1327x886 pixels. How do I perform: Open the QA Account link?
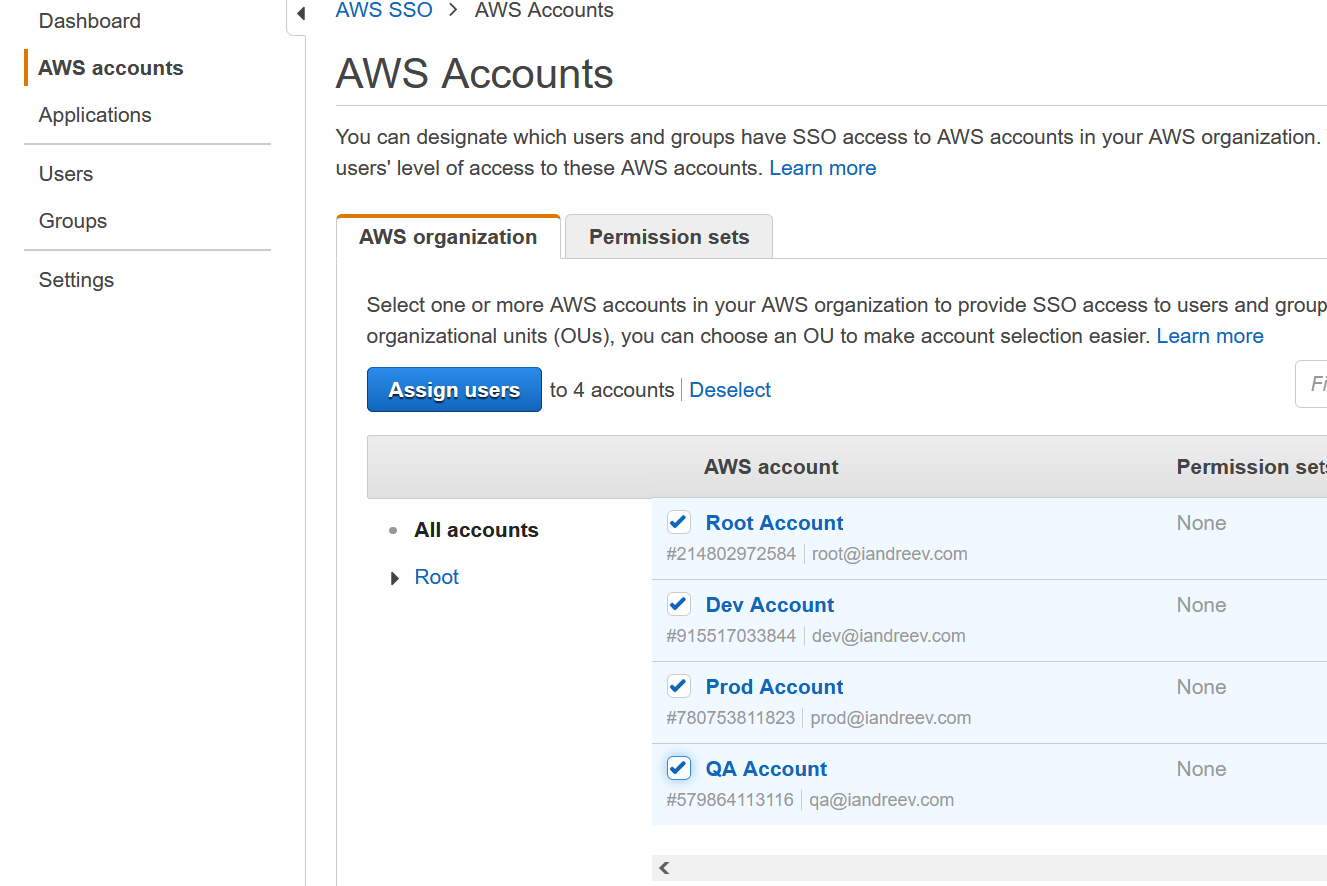(766, 769)
